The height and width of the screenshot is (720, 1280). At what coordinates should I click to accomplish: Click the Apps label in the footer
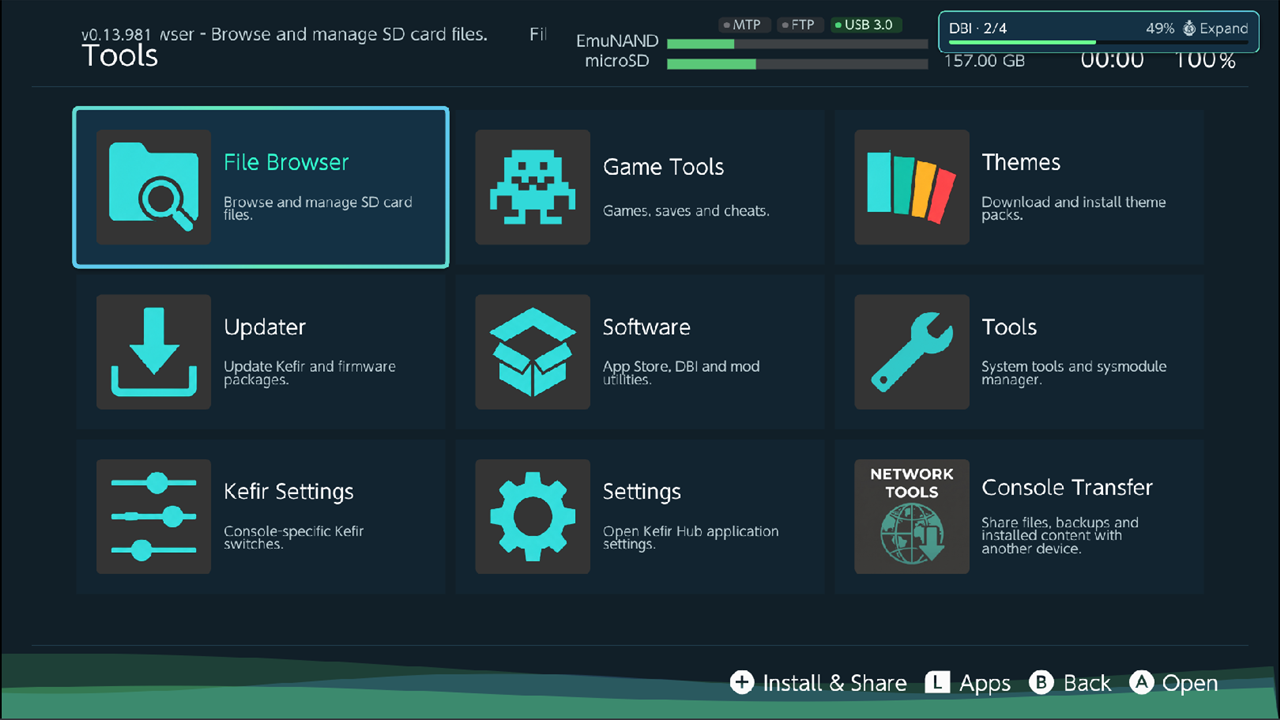pyautogui.click(x=985, y=684)
